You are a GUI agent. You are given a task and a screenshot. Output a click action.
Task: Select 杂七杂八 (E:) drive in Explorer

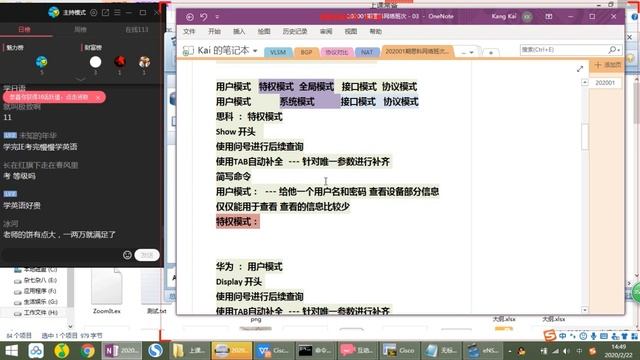tap(36, 280)
